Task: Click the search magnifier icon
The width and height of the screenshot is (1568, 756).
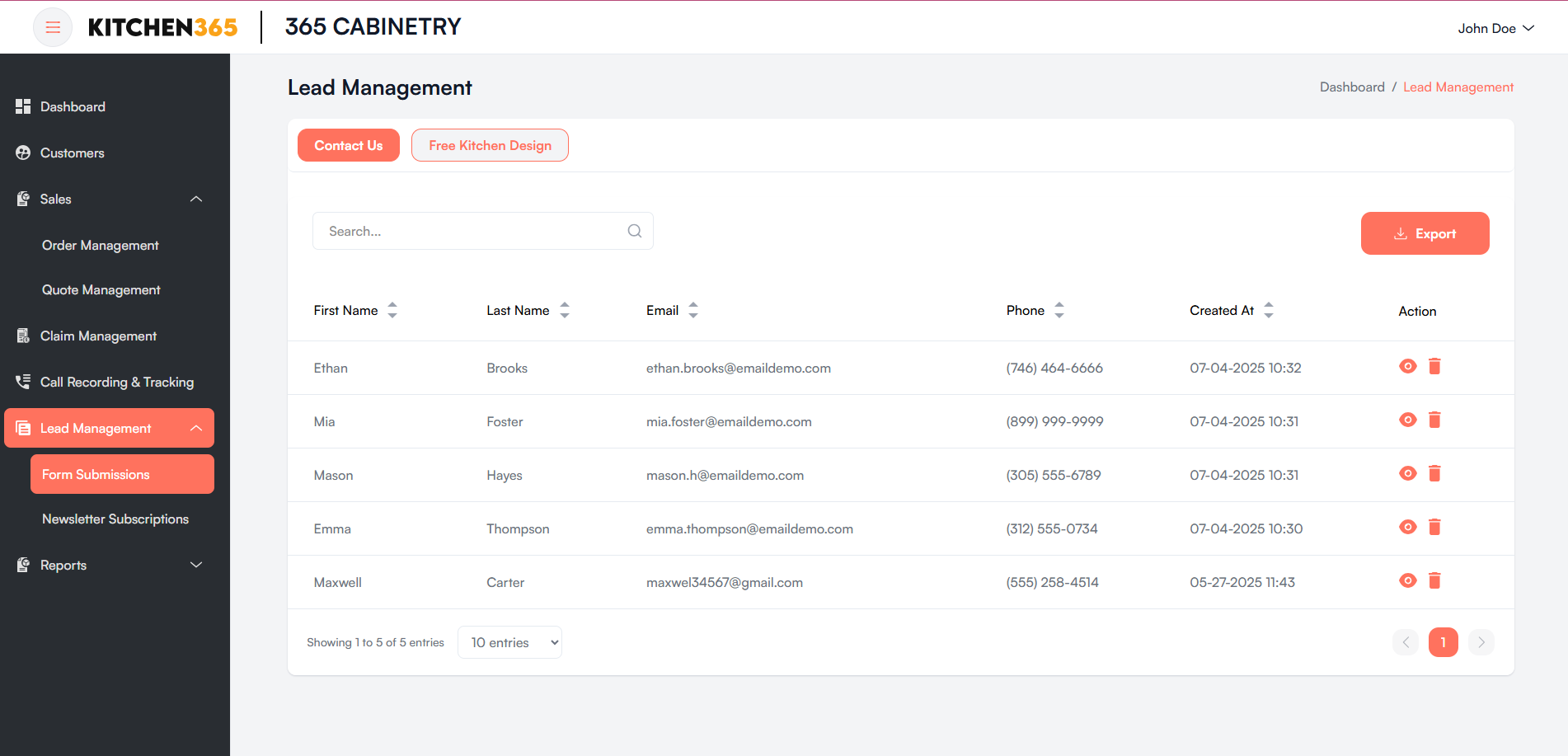Action: click(x=634, y=231)
